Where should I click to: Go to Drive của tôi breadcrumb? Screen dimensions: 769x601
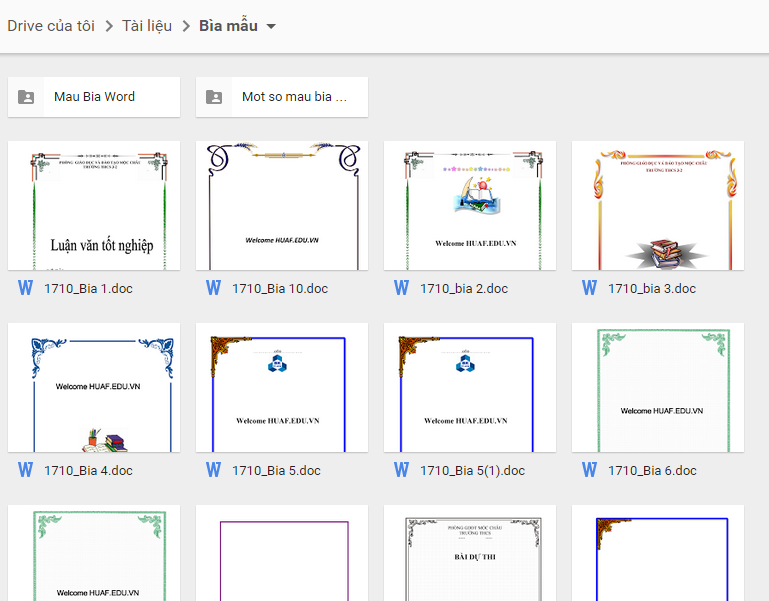51,26
